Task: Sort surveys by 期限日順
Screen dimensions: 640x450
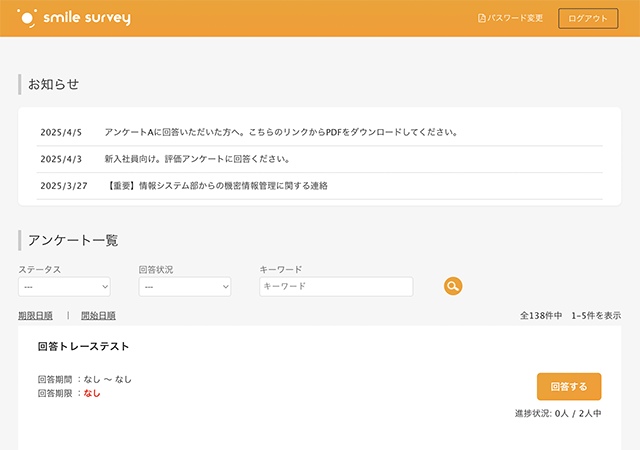Action: (36, 316)
